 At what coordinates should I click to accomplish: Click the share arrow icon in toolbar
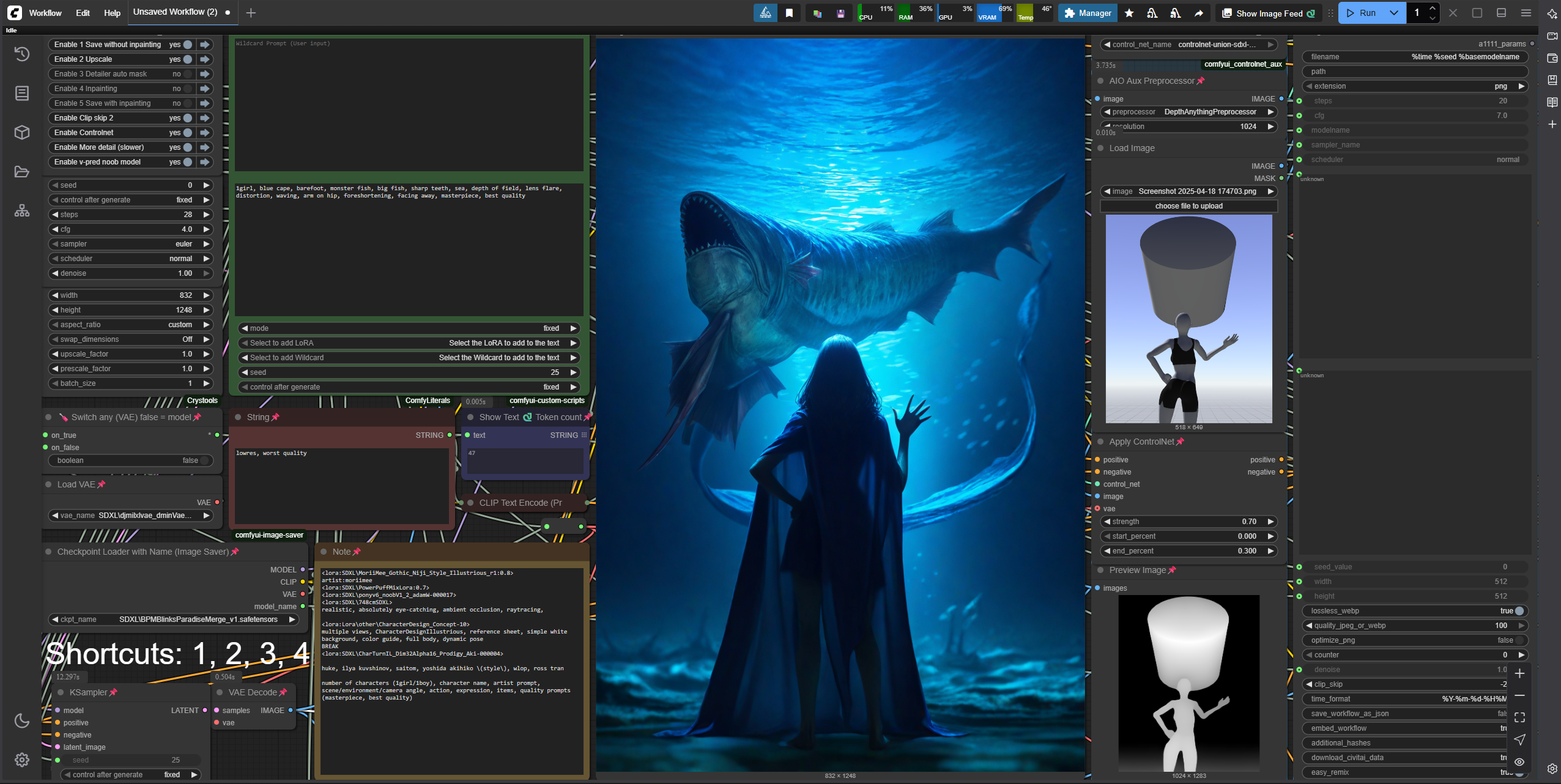pyautogui.click(x=1199, y=13)
